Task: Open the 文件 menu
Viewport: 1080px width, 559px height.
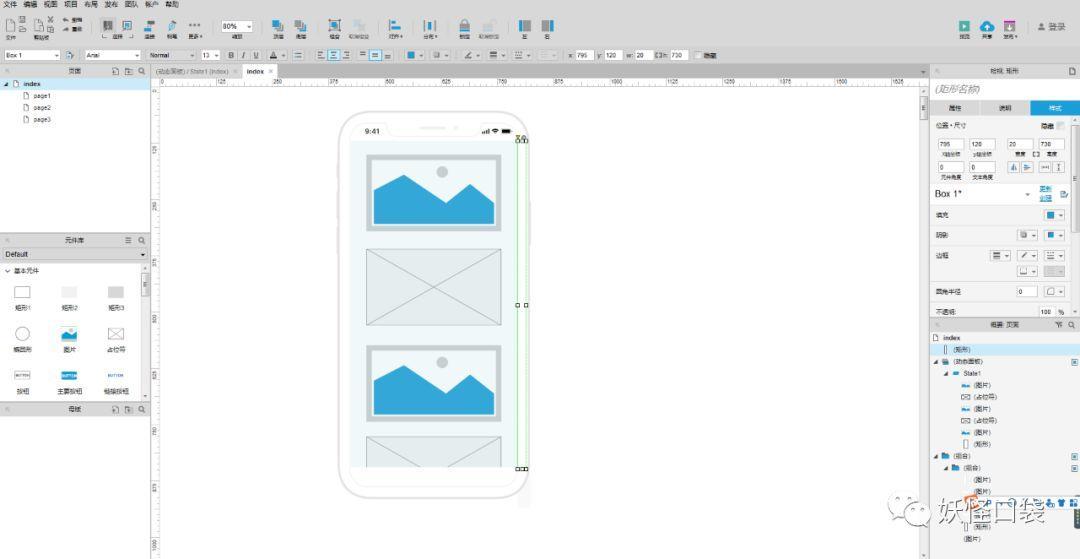Action: pos(10,4)
